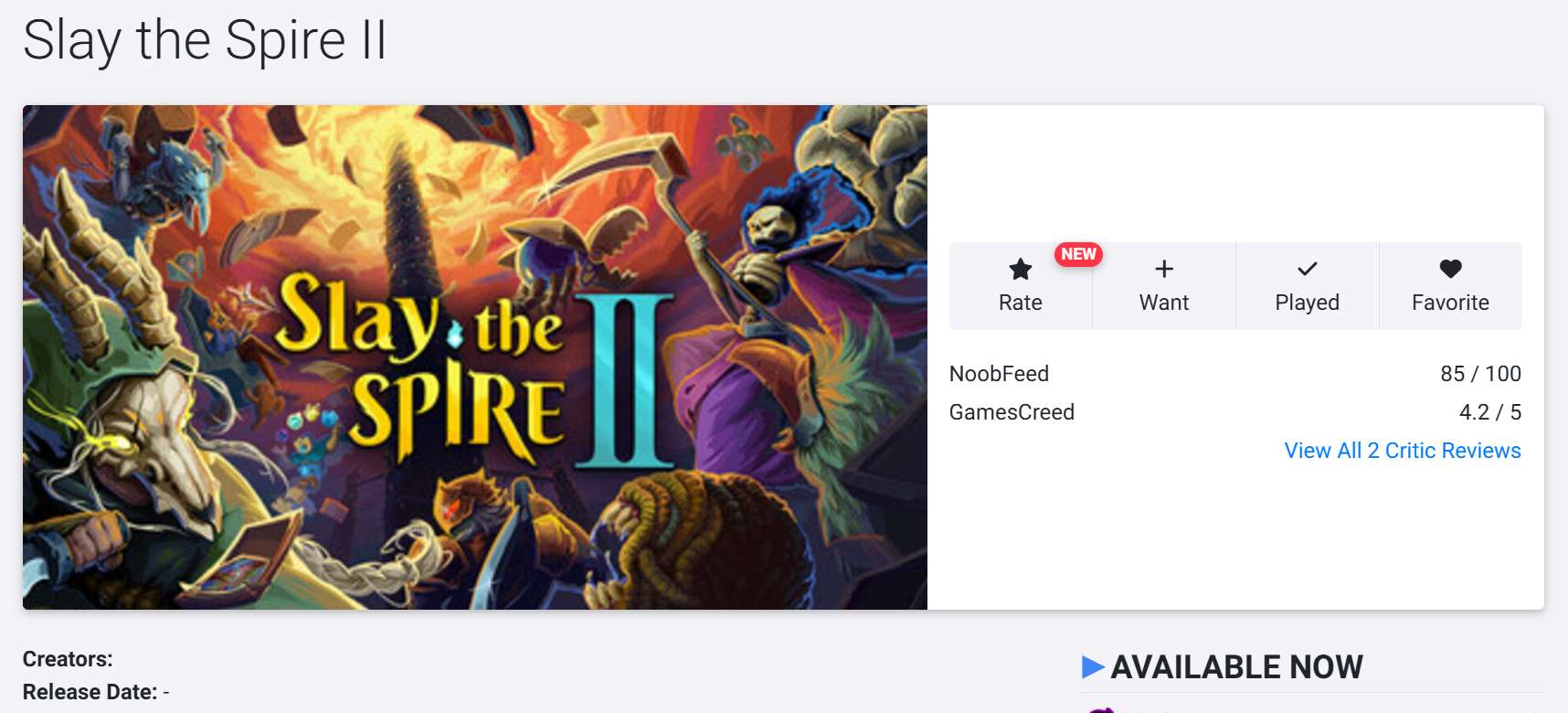Open View All 2 Critic Reviews link
This screenshot has height=713, width=1568.
1403,451
